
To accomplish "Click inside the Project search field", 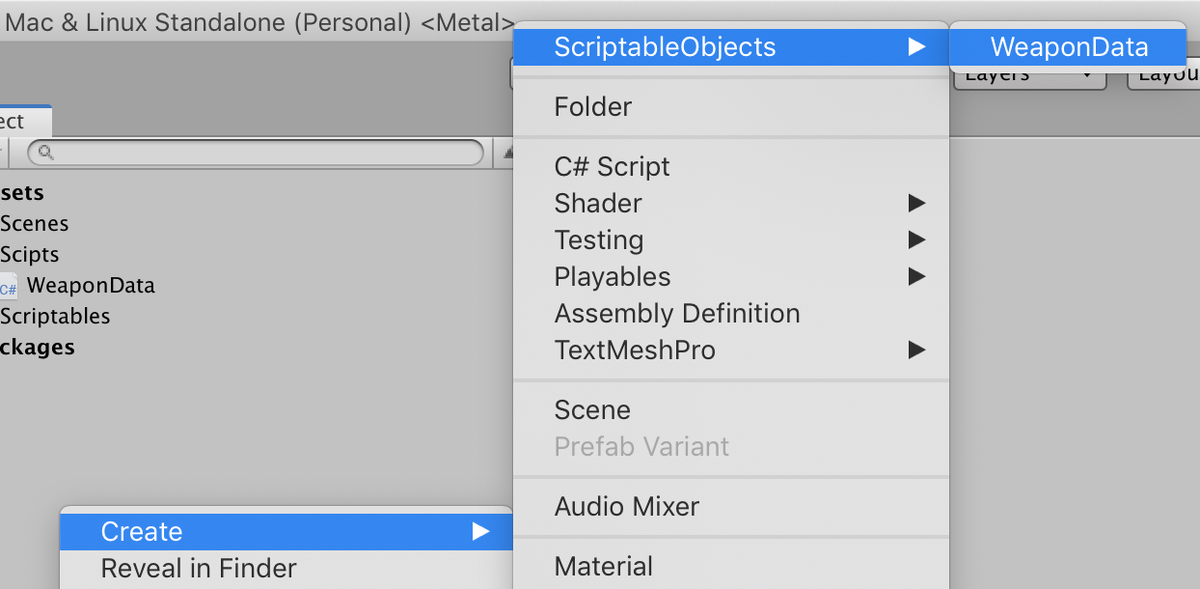I will tap(250, 153).
